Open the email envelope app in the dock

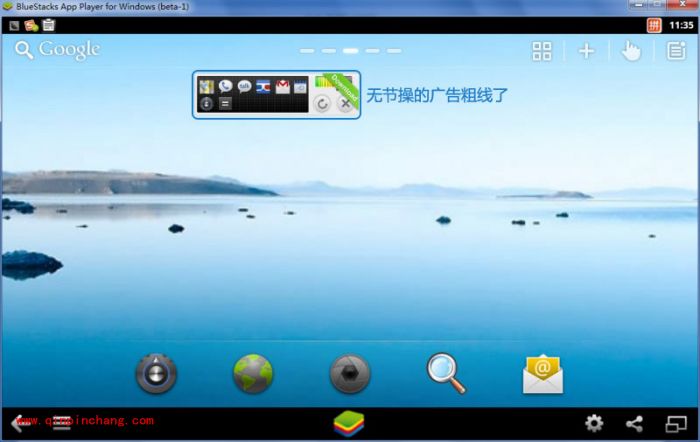point(543,374)
